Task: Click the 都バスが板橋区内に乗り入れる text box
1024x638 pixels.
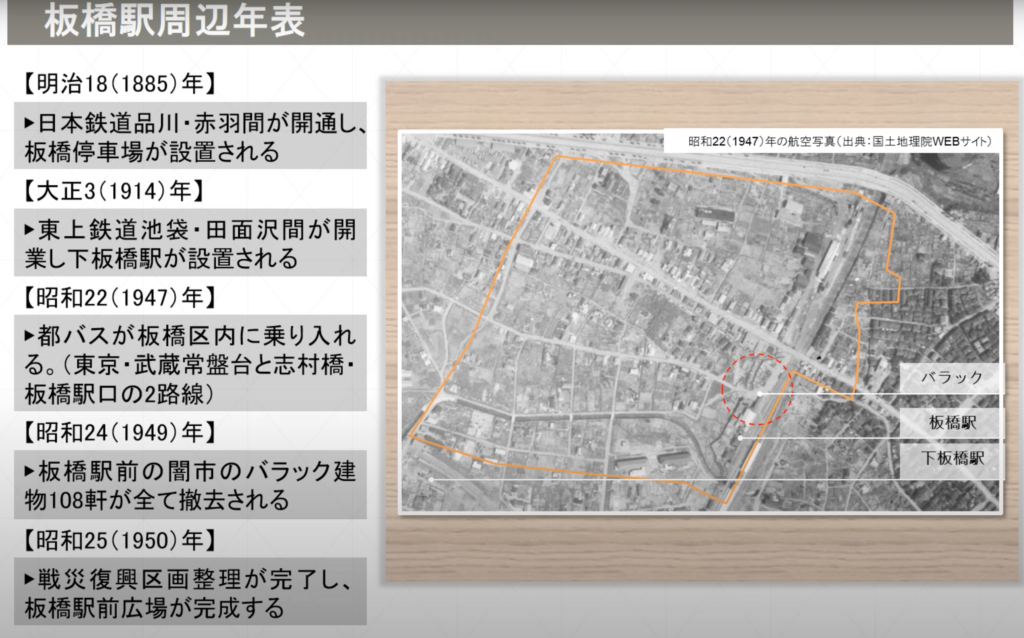Action: 190,364
